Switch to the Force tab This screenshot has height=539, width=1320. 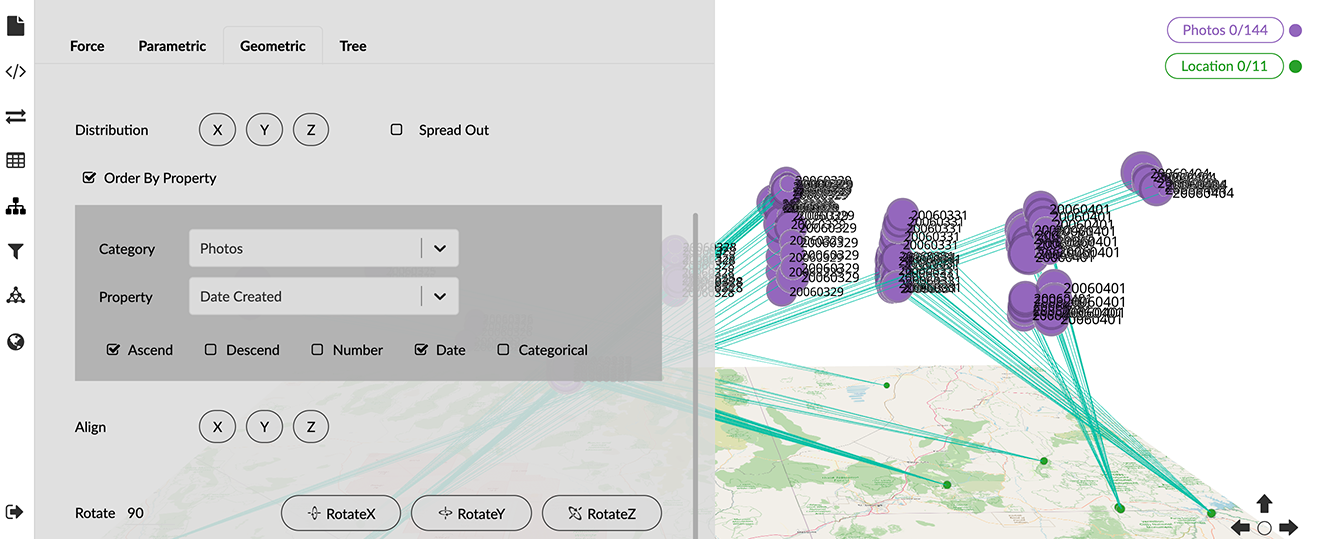click(x=87, y=46)
